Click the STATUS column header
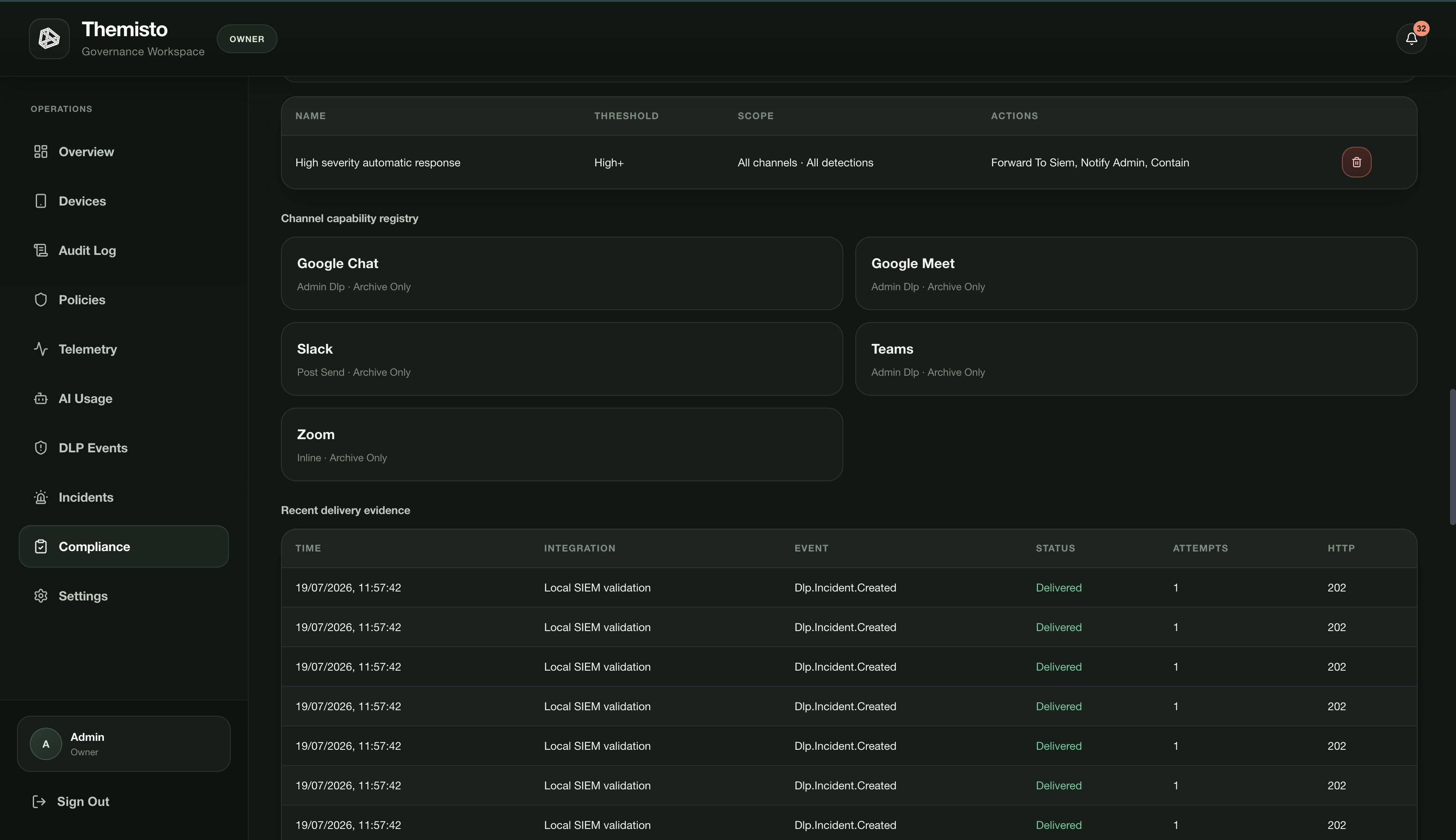 pyautogui.click(x=1055, y=548)
